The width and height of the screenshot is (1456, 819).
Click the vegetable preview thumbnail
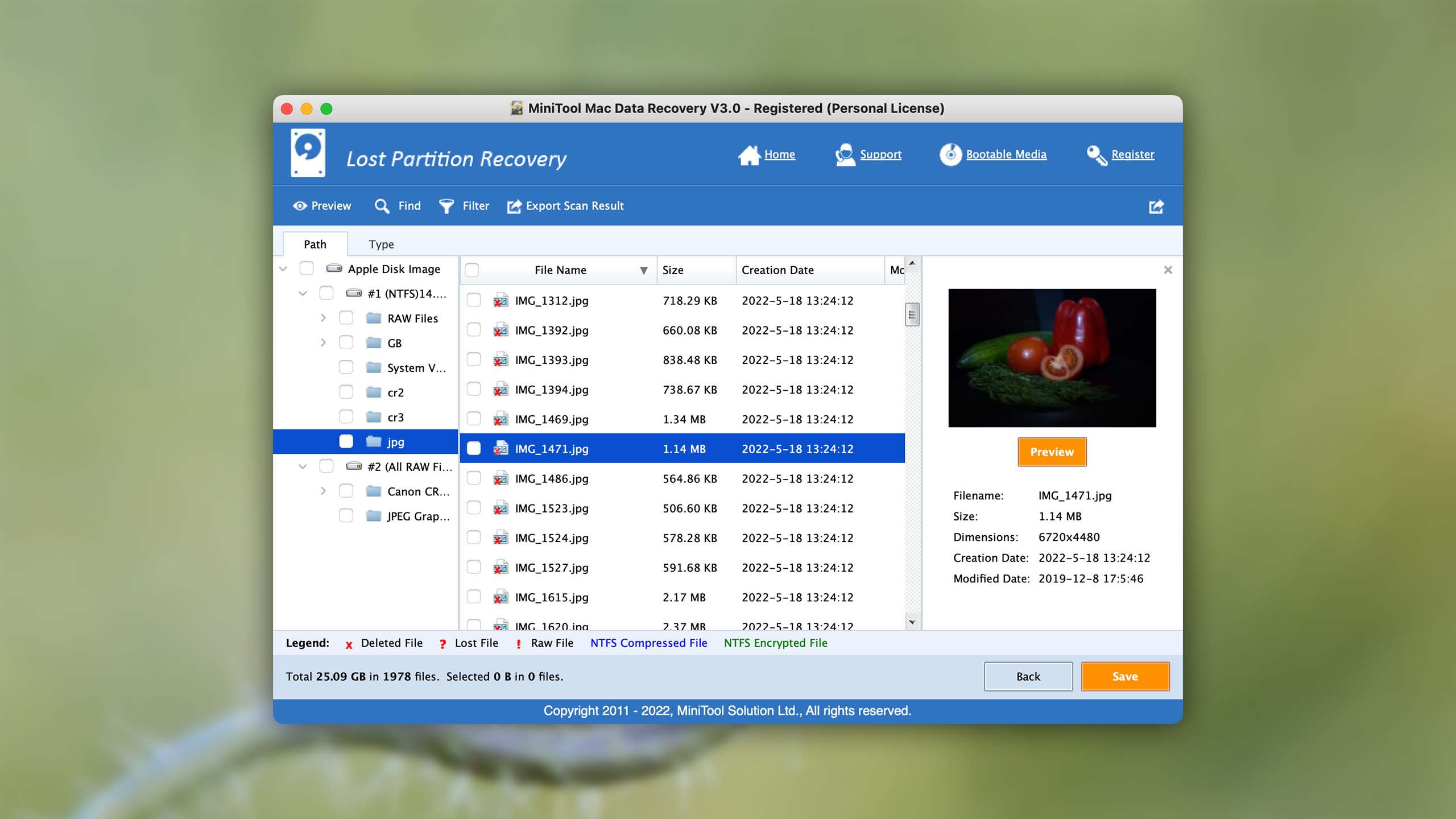pos(1052,358)
